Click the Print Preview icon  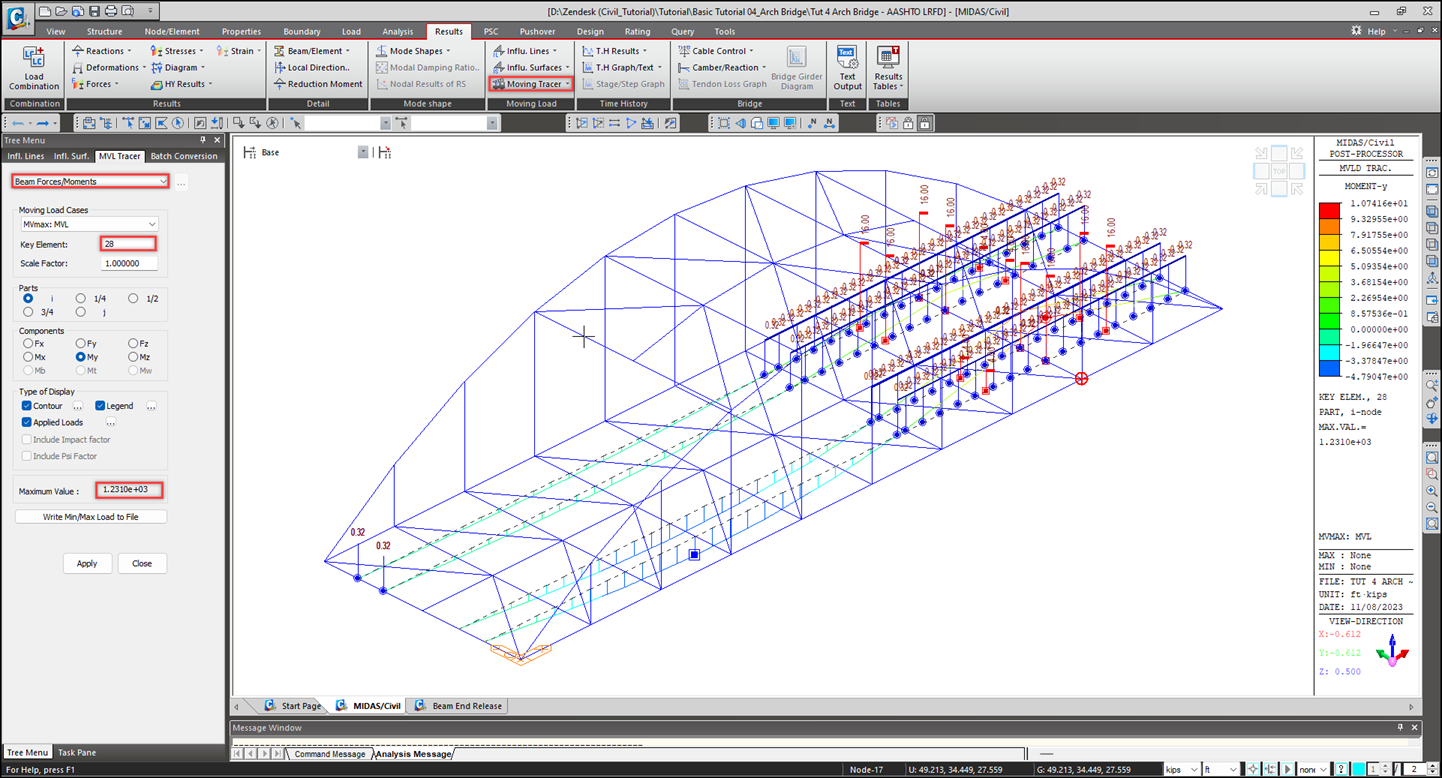[x=127, y=11]
